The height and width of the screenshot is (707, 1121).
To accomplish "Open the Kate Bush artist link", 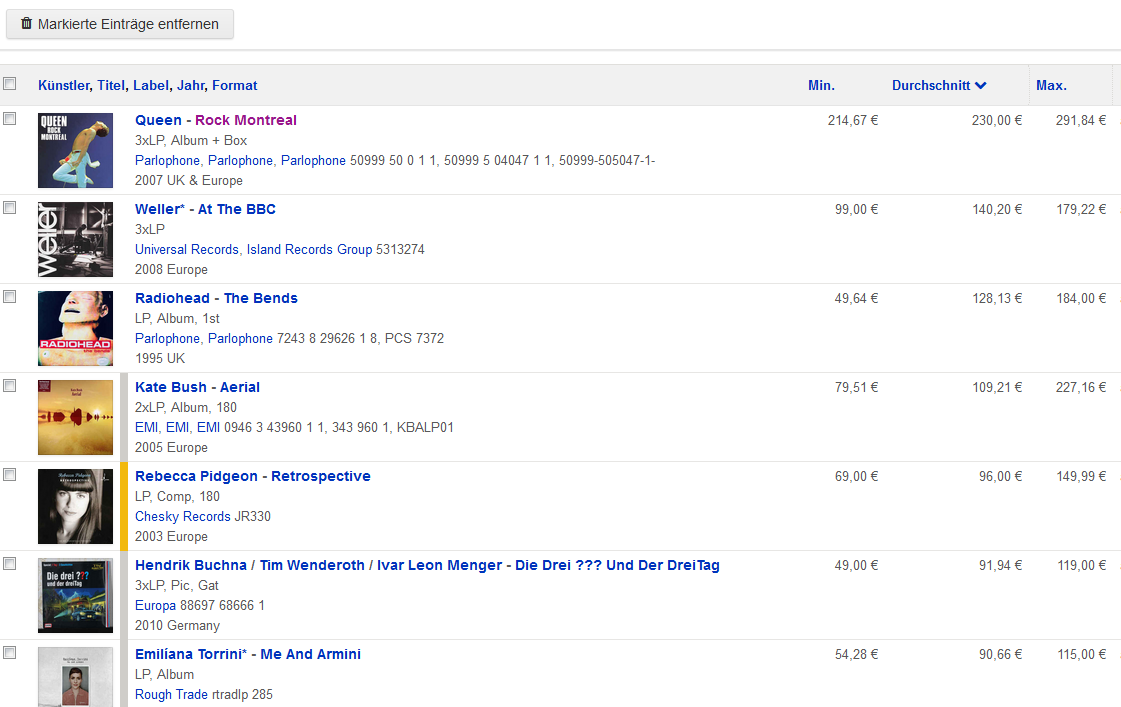I will click(x=171, y=387).
